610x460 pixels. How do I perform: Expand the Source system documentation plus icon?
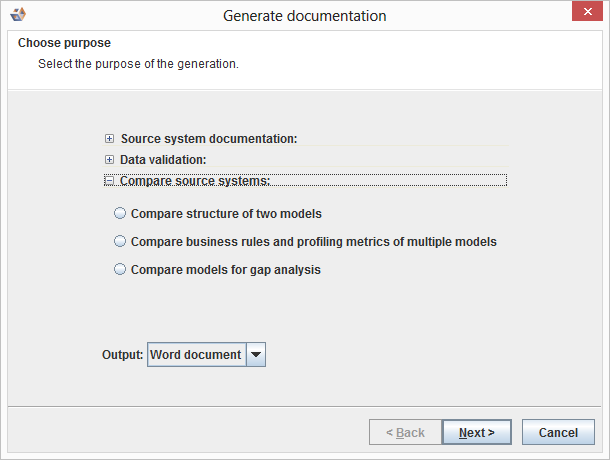(110, 139)
